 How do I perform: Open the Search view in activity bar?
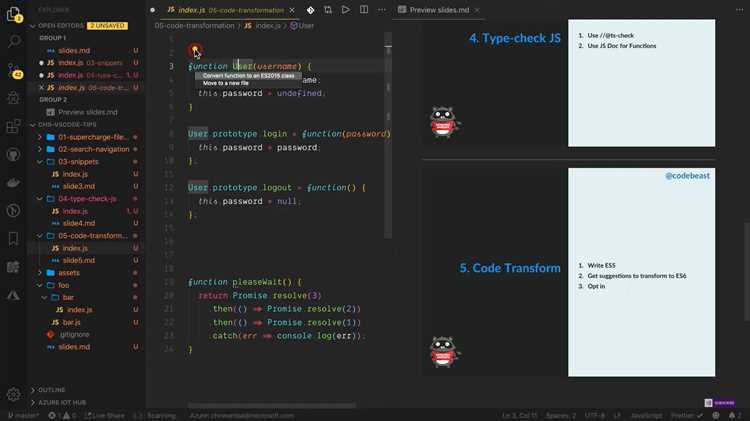13,42
